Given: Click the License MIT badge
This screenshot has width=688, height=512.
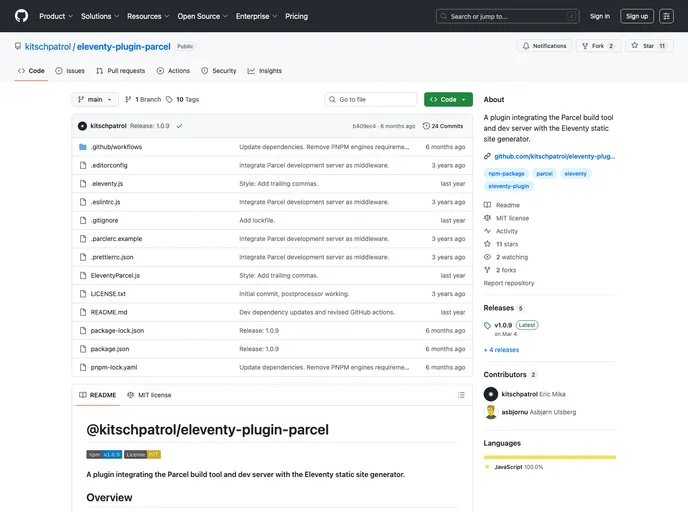Looking at the screenshot, I should click(142, 455).
